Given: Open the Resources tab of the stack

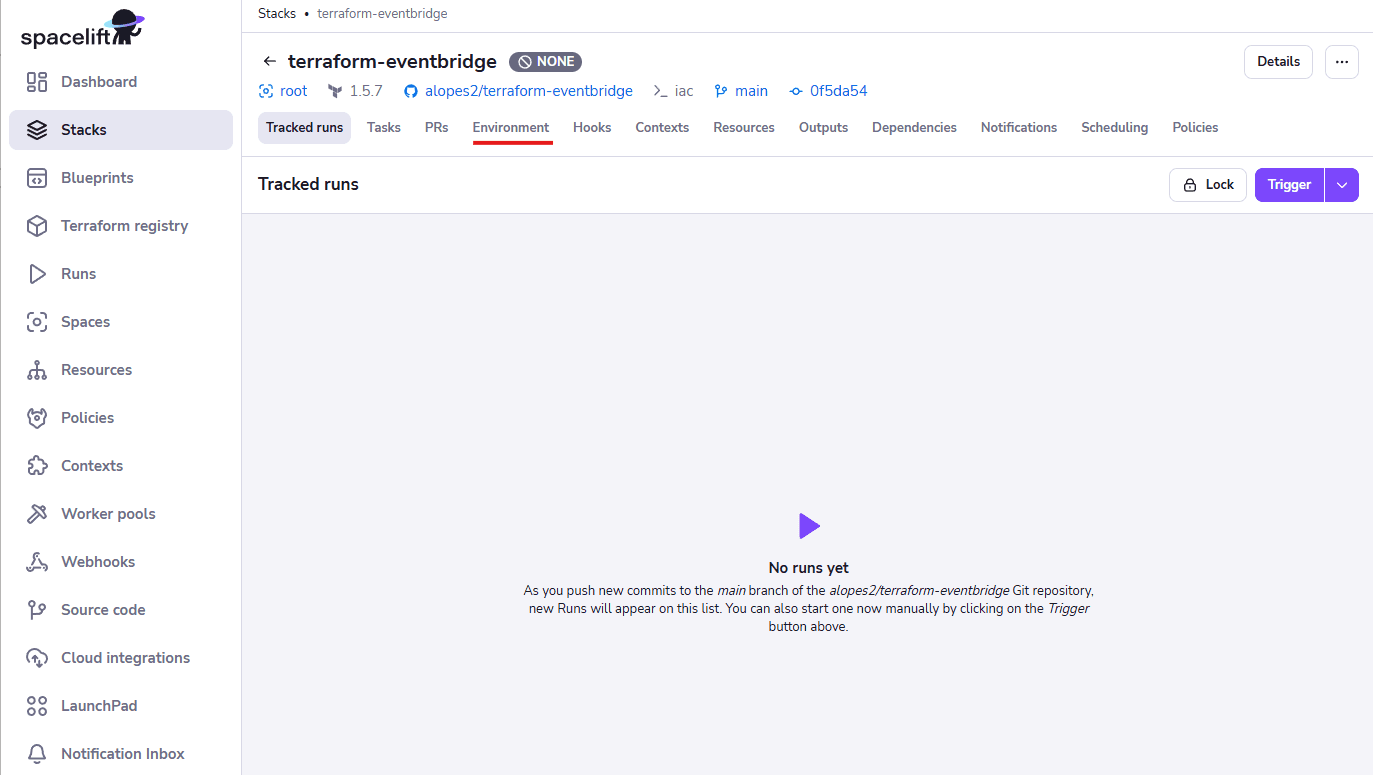Looking at the screenshot, I should coord(744,128).
